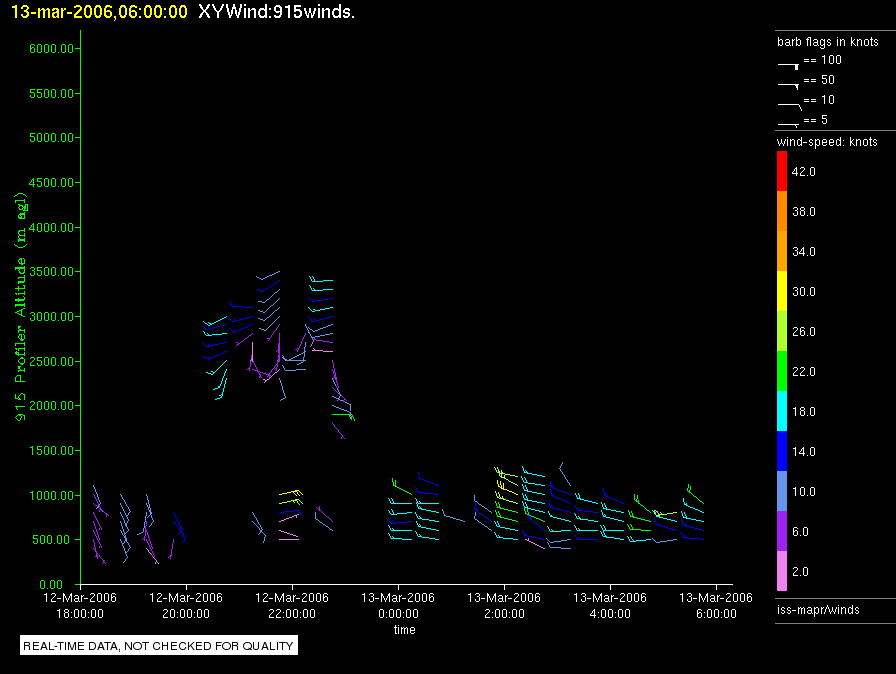
Task: Click the red 42.0 knots color band
Action: pos(782,171)
